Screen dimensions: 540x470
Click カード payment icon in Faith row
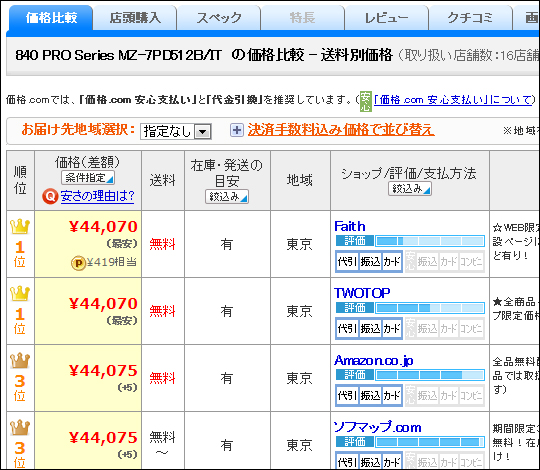392,262
